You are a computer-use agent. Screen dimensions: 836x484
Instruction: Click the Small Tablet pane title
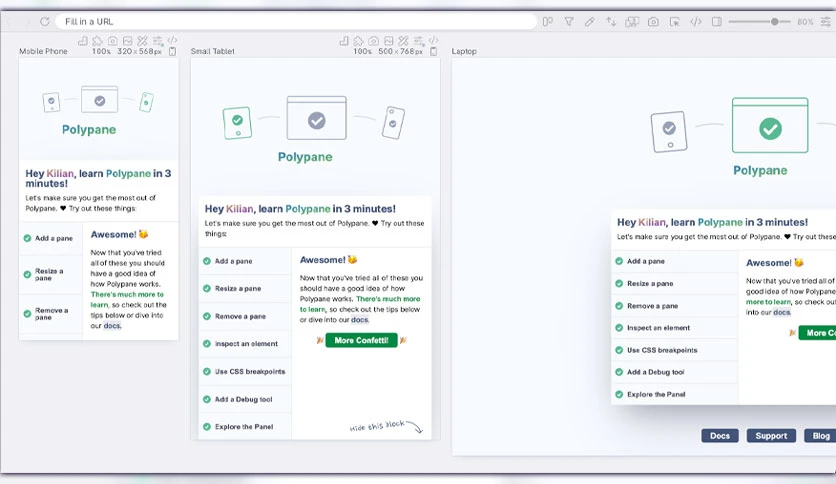click(213, 51)
